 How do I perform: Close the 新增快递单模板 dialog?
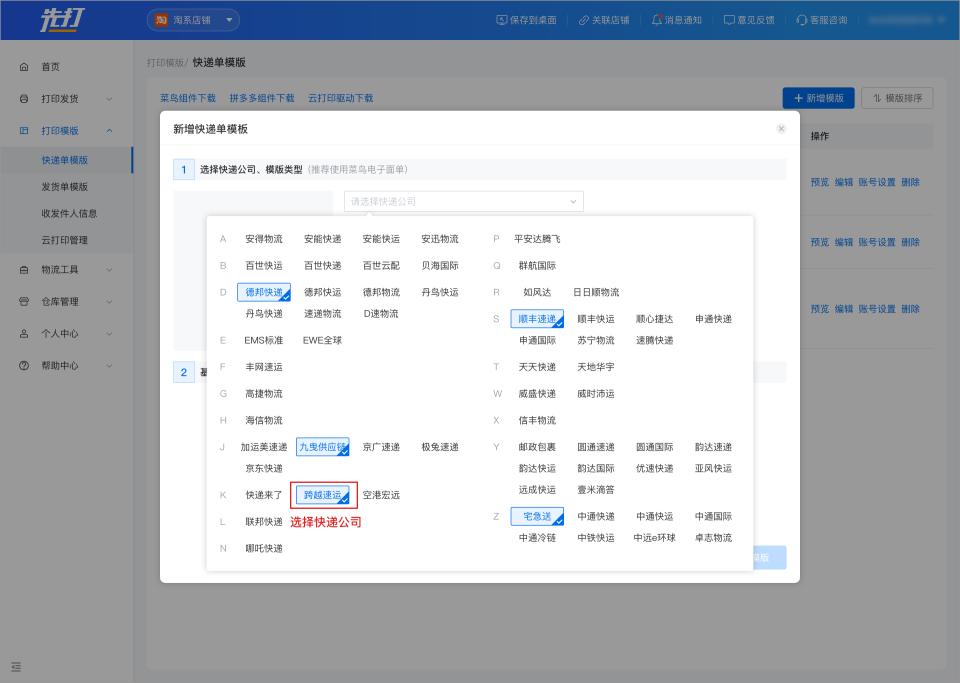click(781, 129)
